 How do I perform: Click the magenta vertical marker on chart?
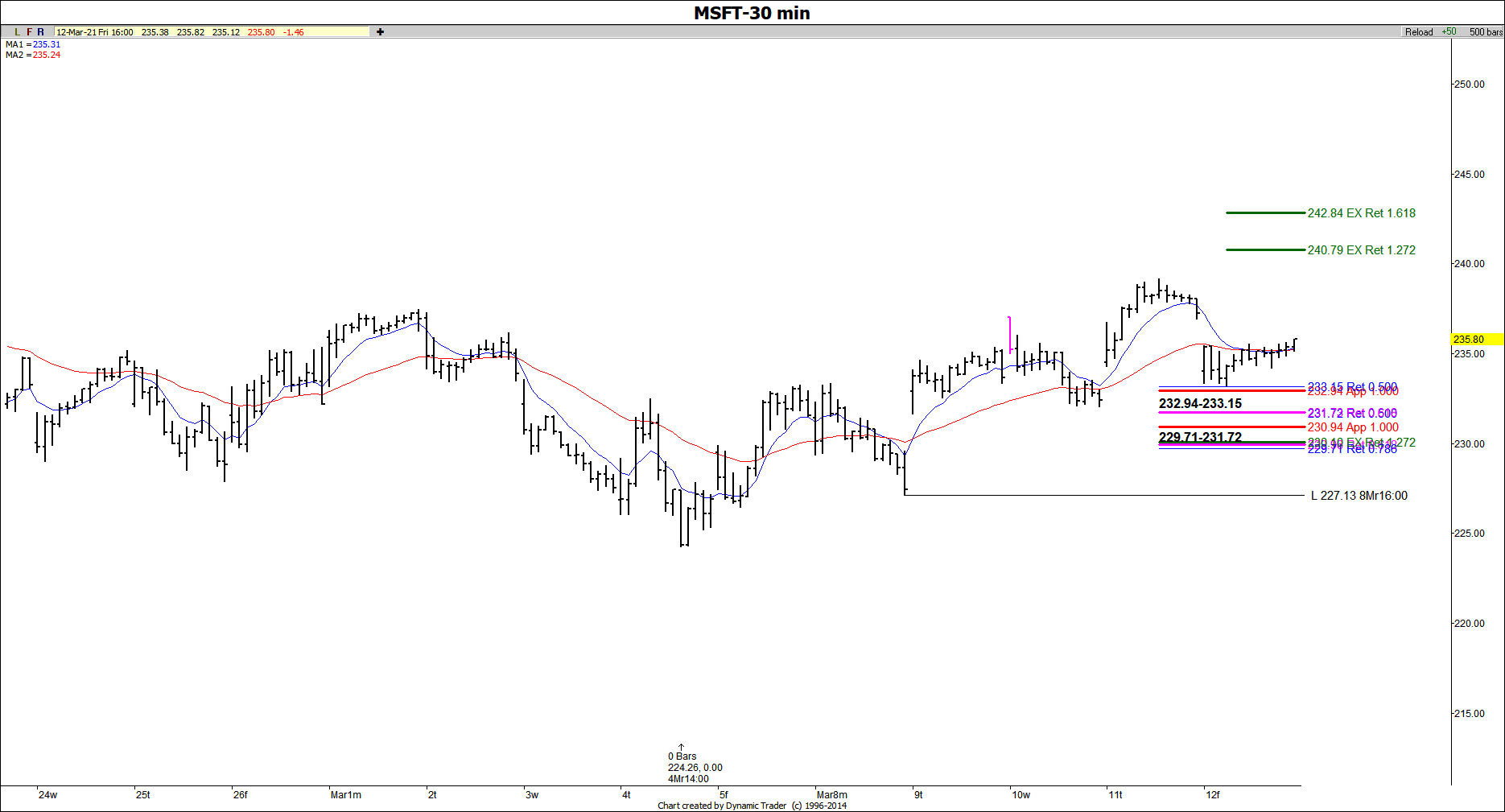coord(1010,334)
